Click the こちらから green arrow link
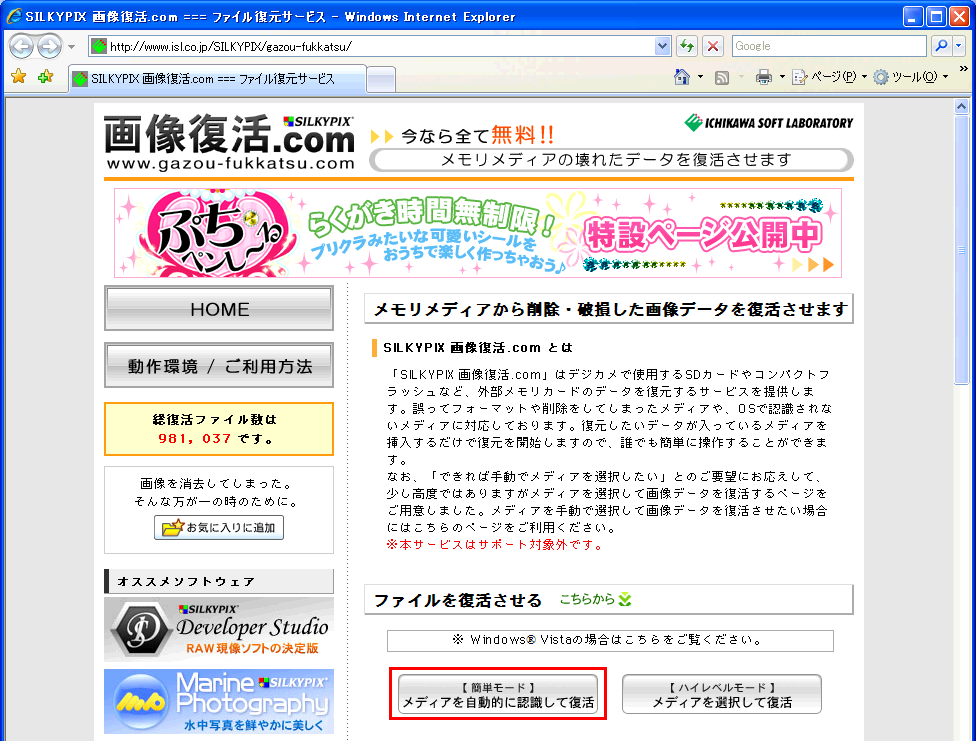This screenshot has width=976, height=741. (x=596, y=599)
